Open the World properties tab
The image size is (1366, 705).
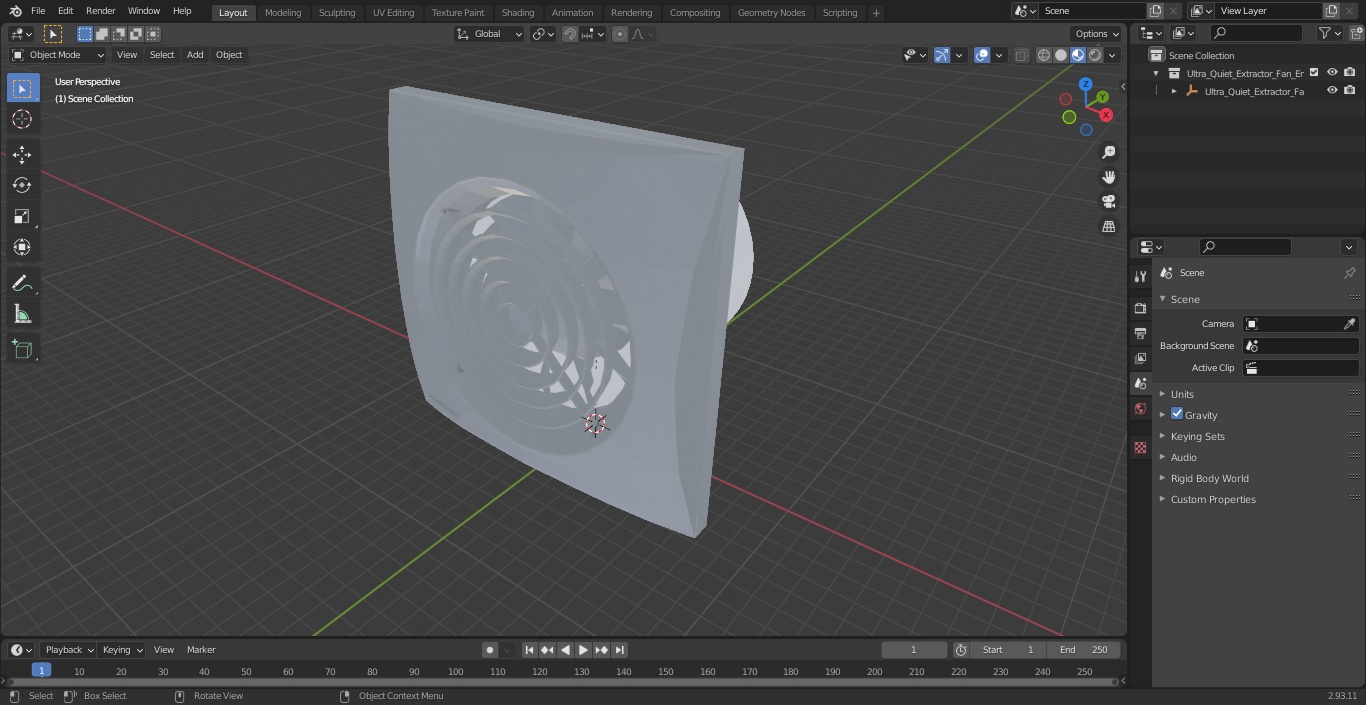click(1140, 409)
